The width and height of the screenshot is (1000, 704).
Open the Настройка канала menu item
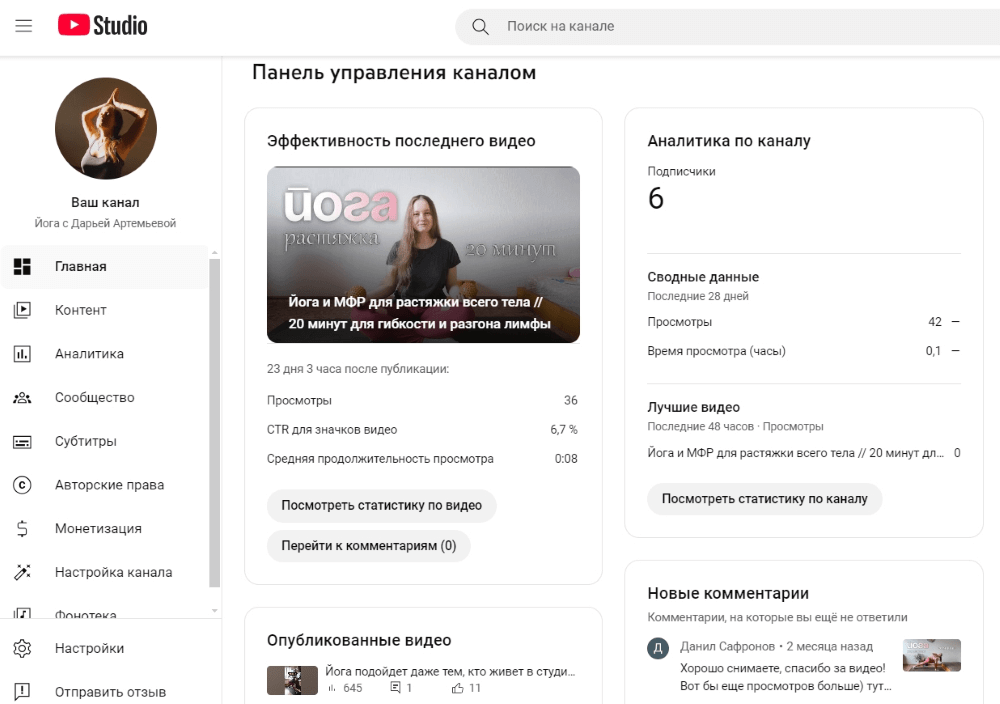(105, 572)
